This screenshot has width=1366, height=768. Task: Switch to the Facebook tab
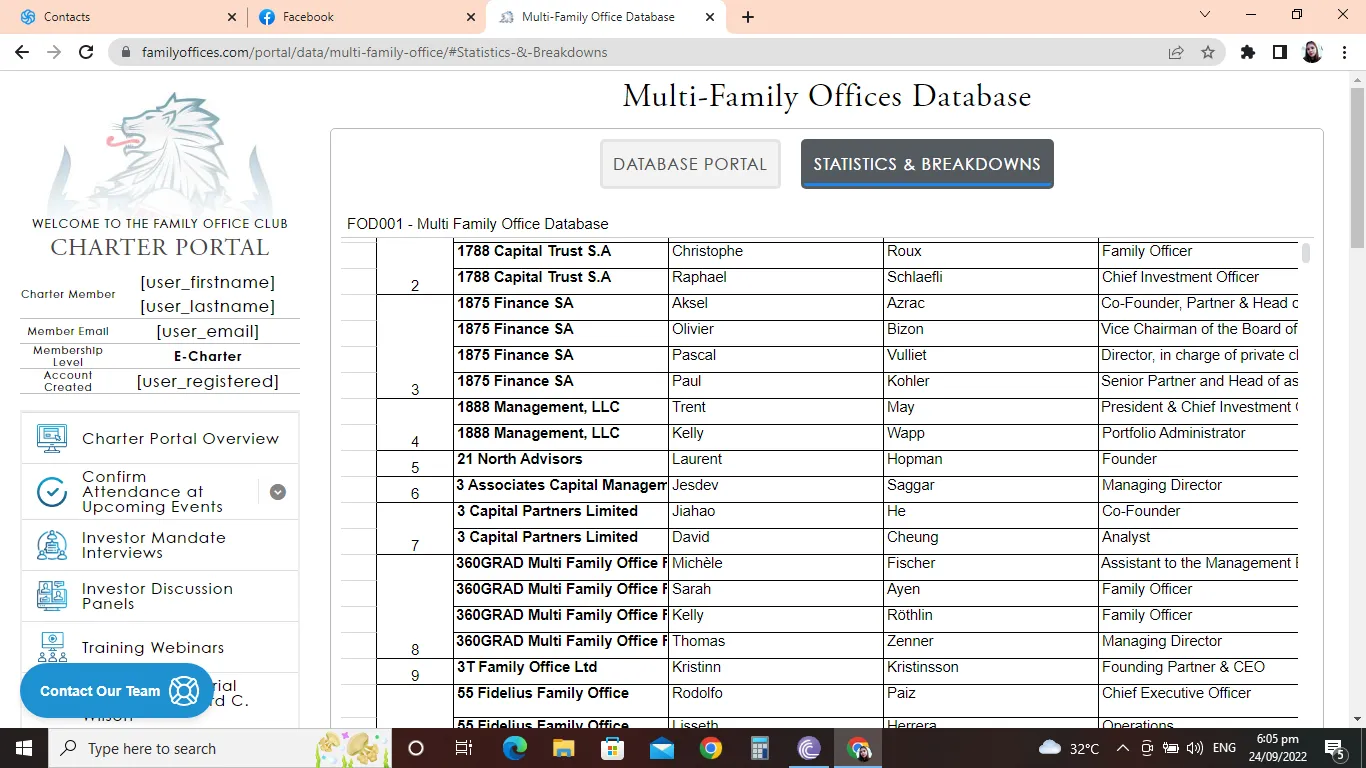tap(366, 17)
